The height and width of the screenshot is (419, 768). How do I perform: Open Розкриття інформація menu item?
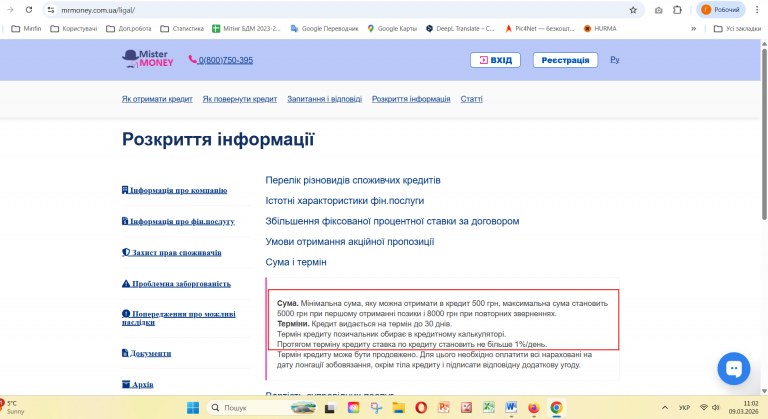(411, 99)
